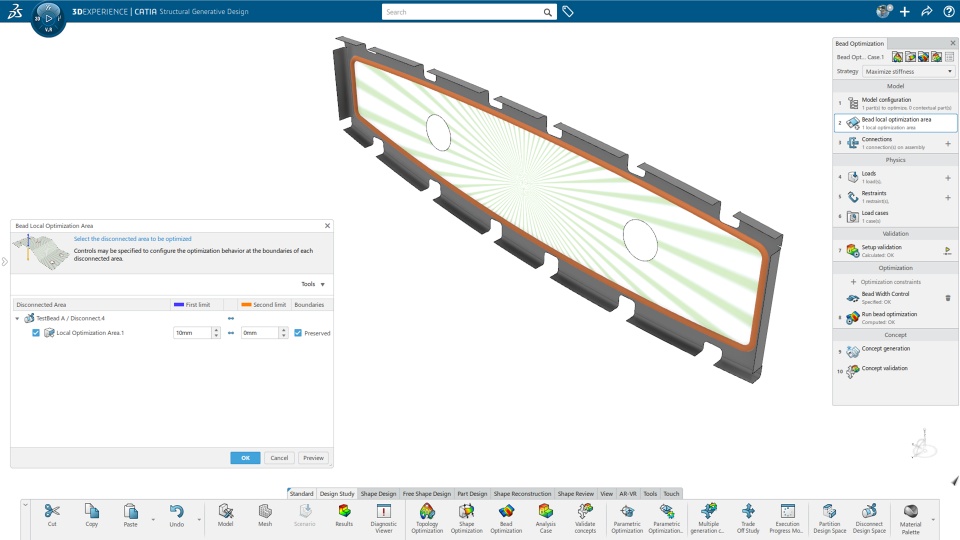Switch to the Free Shape Design tab

[x=427, y=493]
